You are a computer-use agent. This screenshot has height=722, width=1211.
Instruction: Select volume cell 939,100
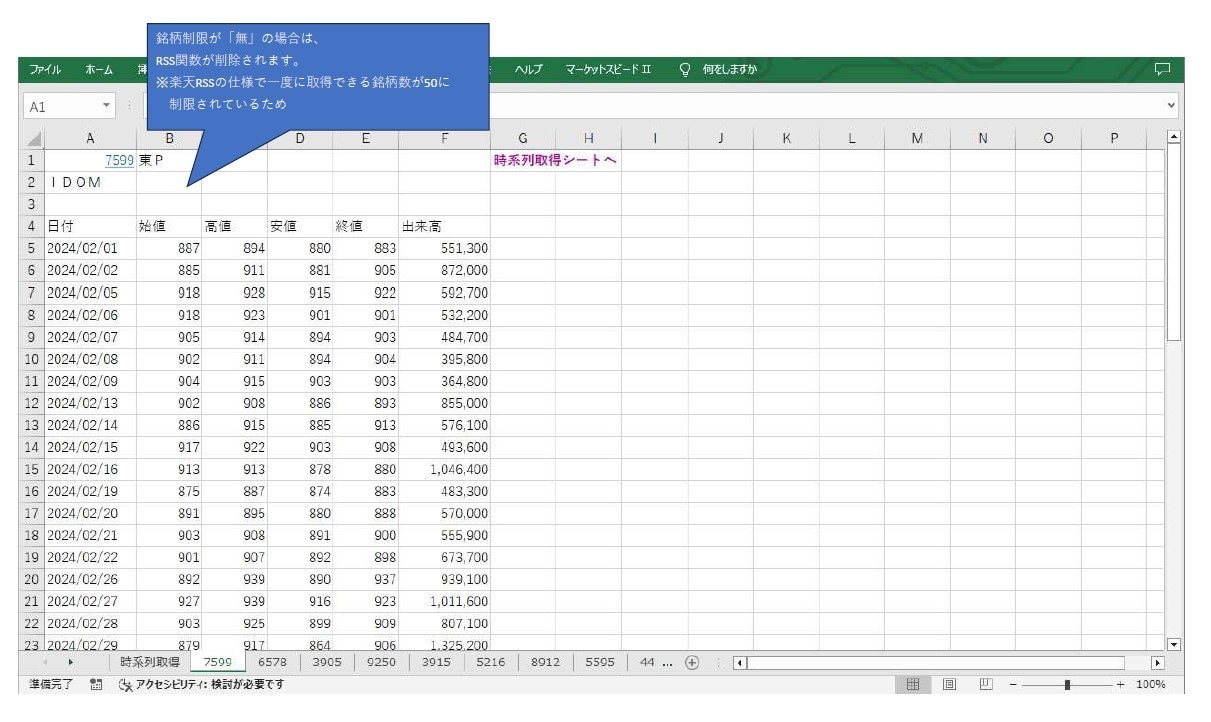coord(444,579)
